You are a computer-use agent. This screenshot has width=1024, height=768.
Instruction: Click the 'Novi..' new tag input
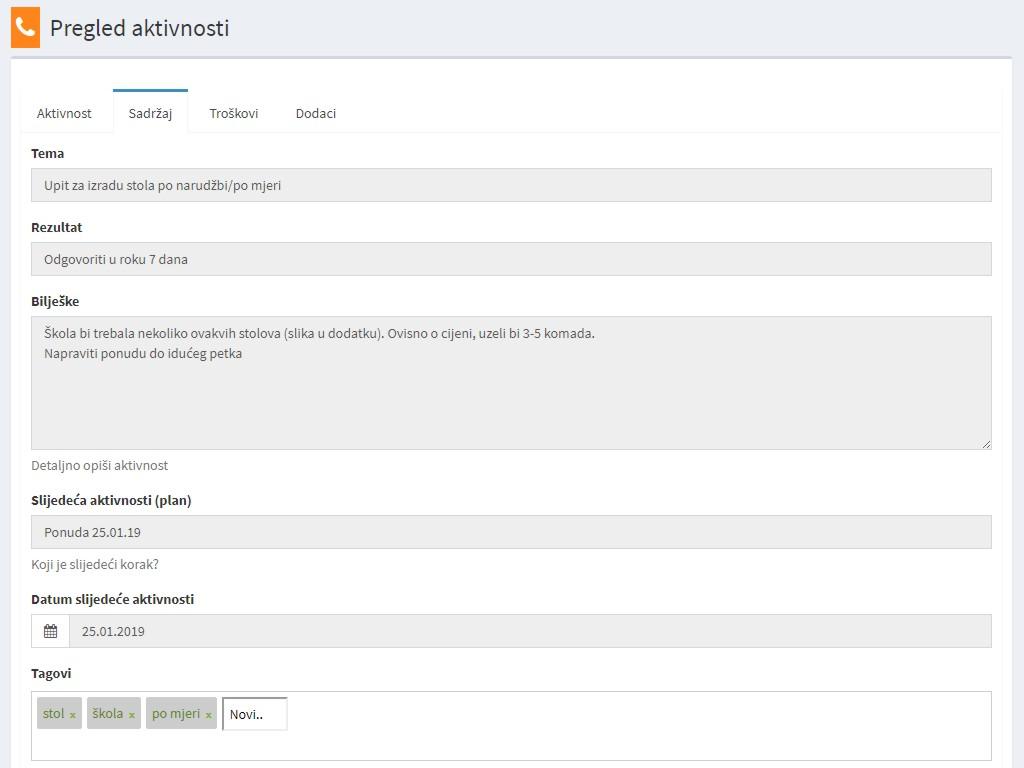[255, 714]
